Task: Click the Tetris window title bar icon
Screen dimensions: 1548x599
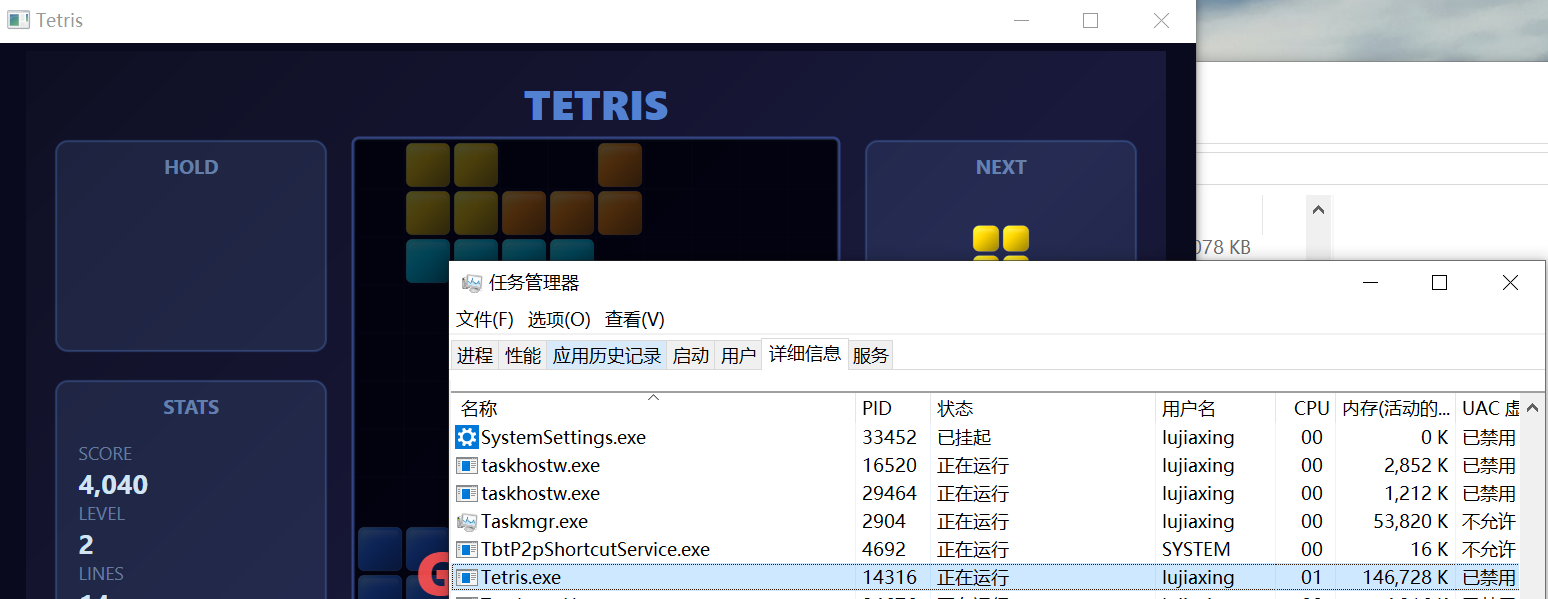Action: coord(18,20)
